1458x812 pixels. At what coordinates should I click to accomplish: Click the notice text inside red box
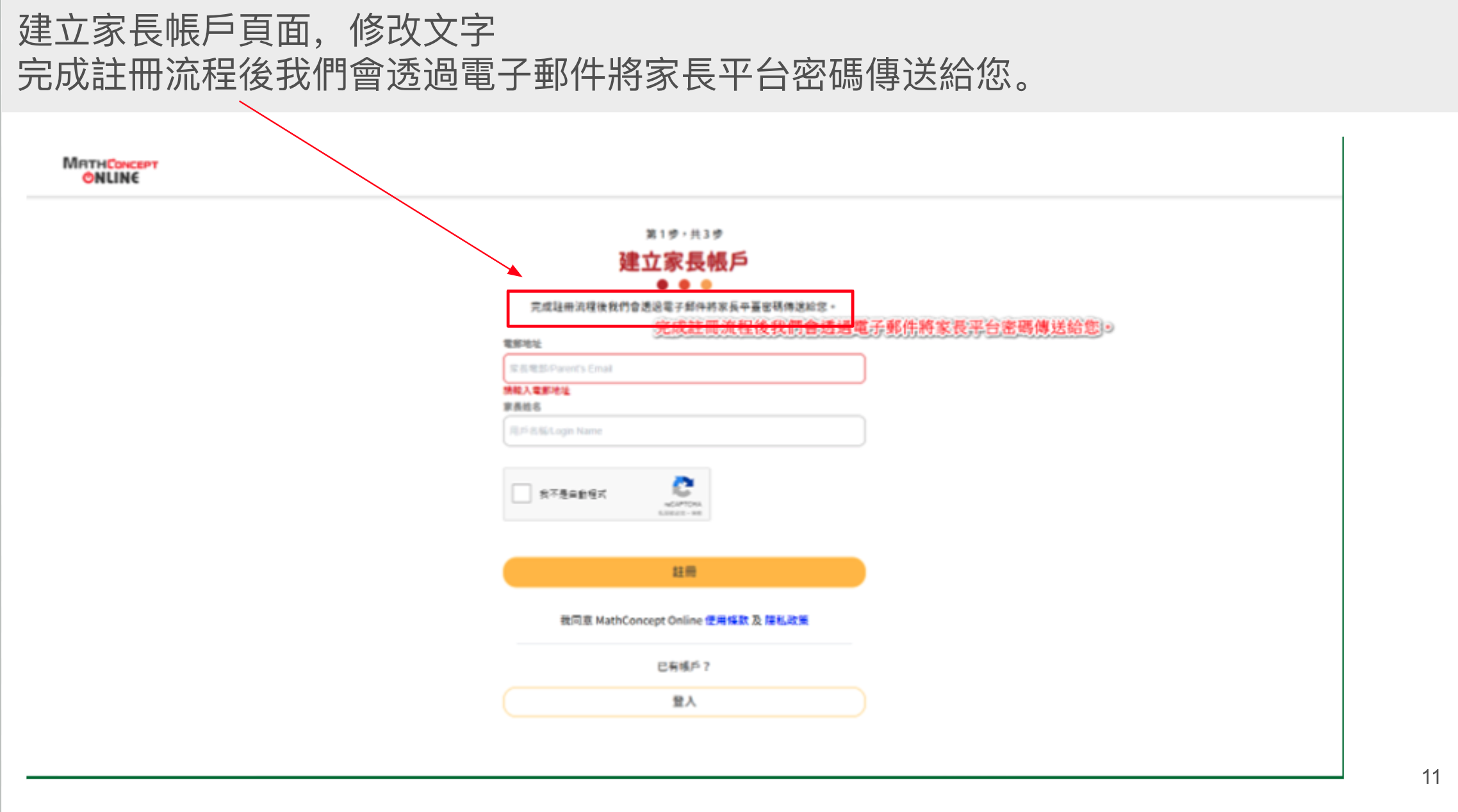tap(683, 307)
